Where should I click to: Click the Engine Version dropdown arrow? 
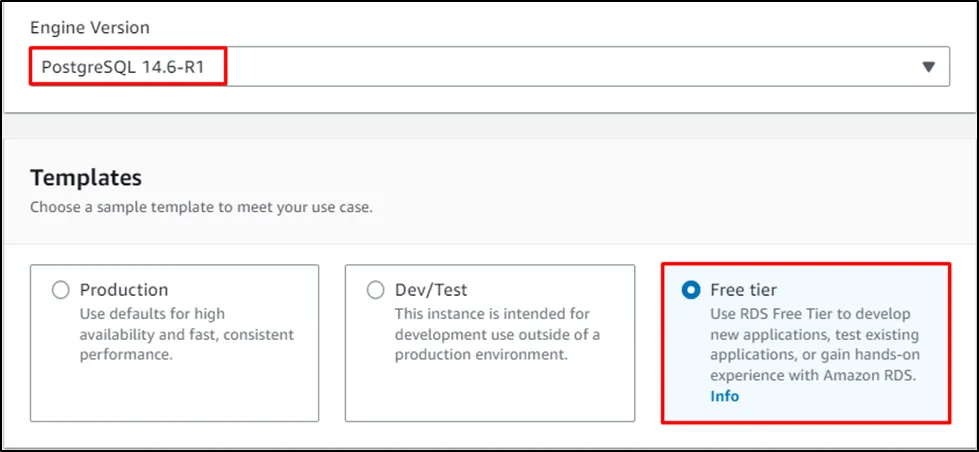928,67
